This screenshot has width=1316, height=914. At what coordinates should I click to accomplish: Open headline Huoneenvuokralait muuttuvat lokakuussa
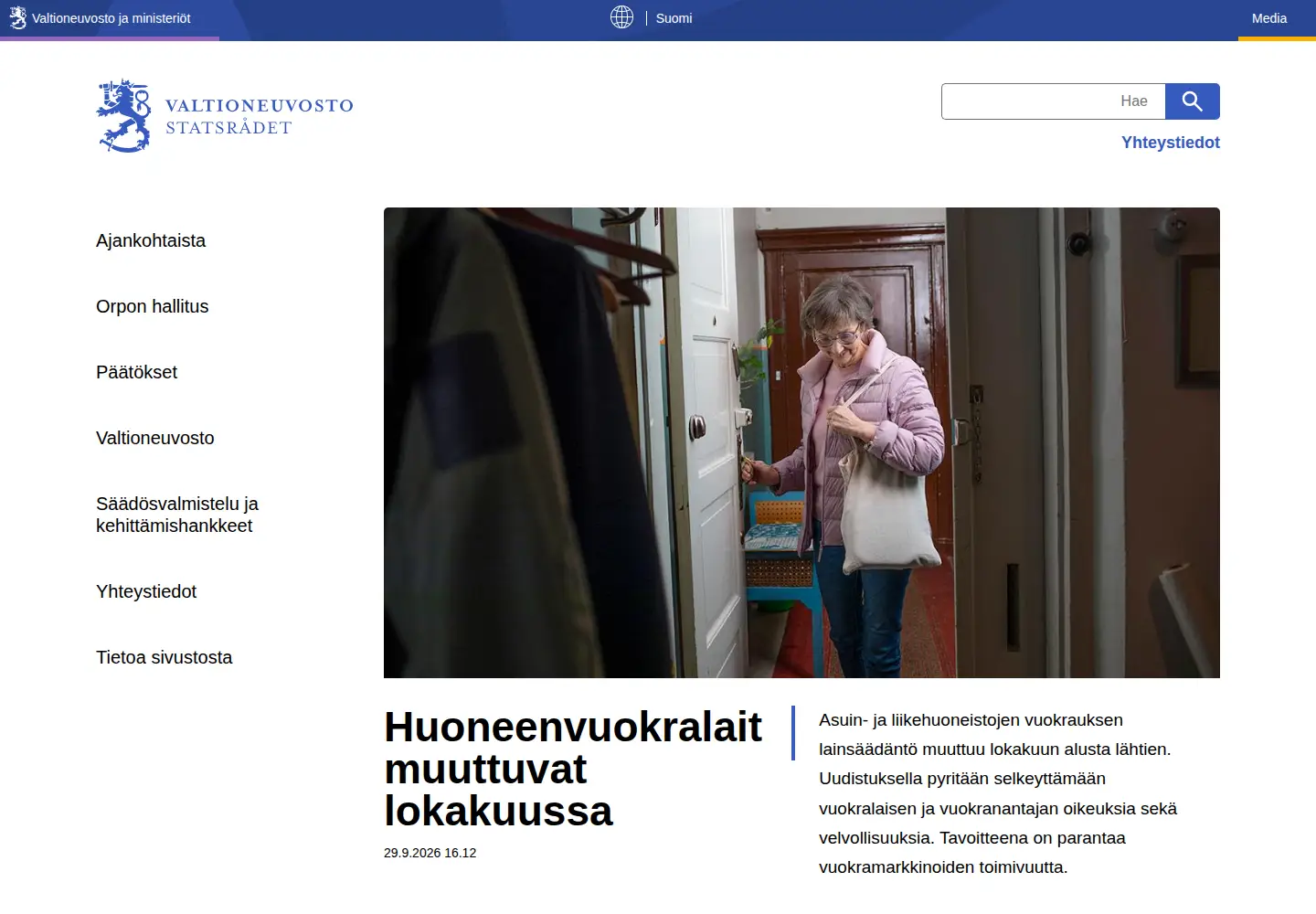tap(573, 769)
